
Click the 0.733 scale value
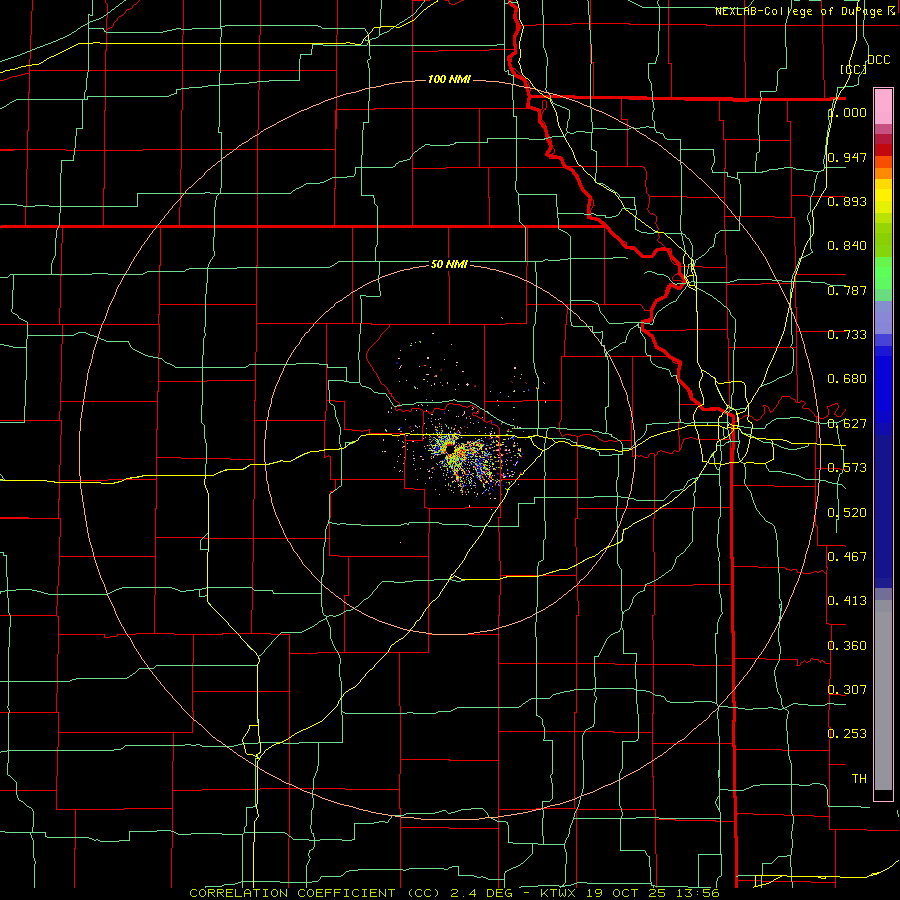click(x=847, y=335)
